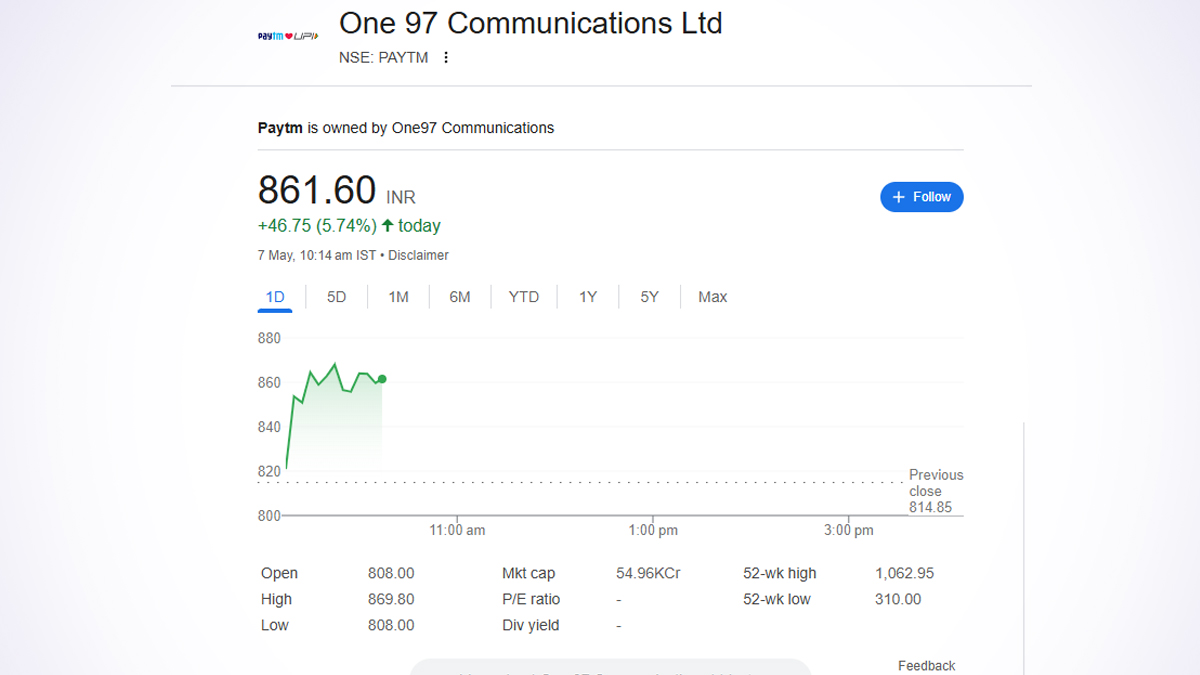Click the Paytm UPI logo
1200x675 pixels.
pyautogui.click(x=288, y=37)
